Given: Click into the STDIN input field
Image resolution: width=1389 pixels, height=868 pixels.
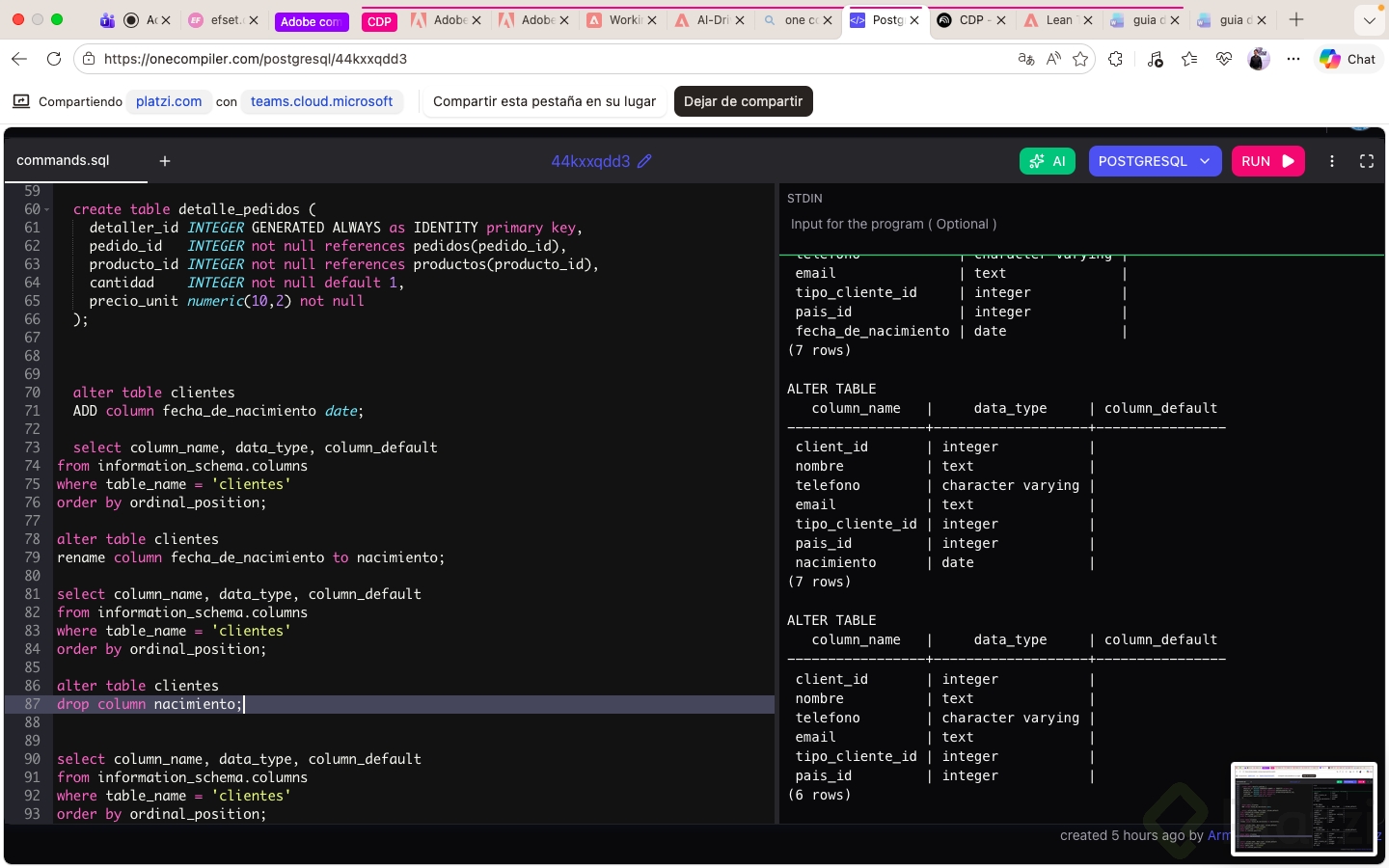Looking at the screenshot, I should (1080, 224).
